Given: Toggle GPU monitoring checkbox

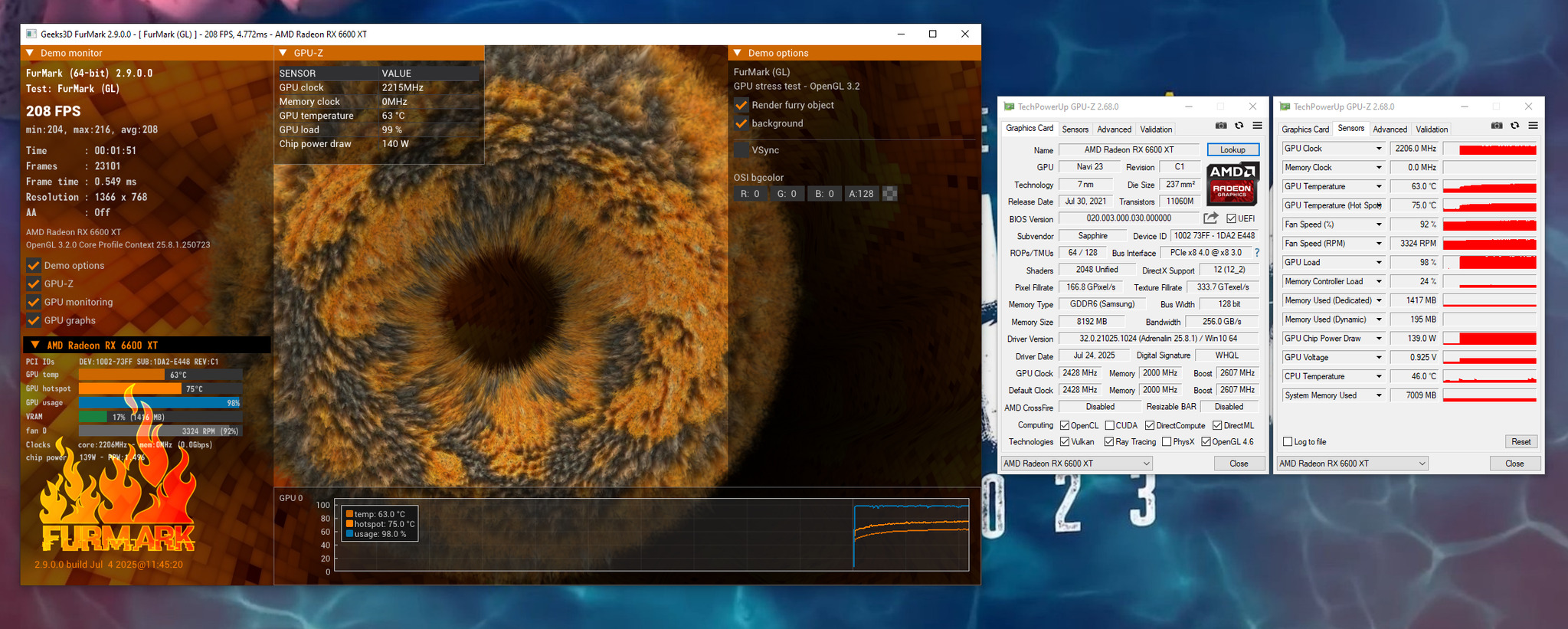Looking at the screenshot, I should coord(33,303).
